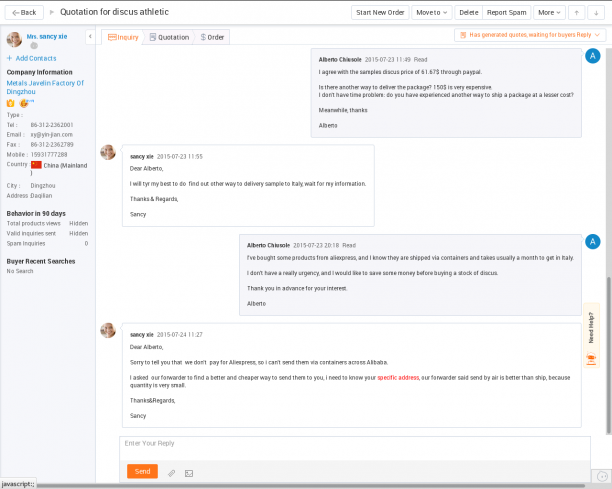Collapse the contact sidebar panel
This screenshot has width=612, height=489.
(x=90, y=37)
